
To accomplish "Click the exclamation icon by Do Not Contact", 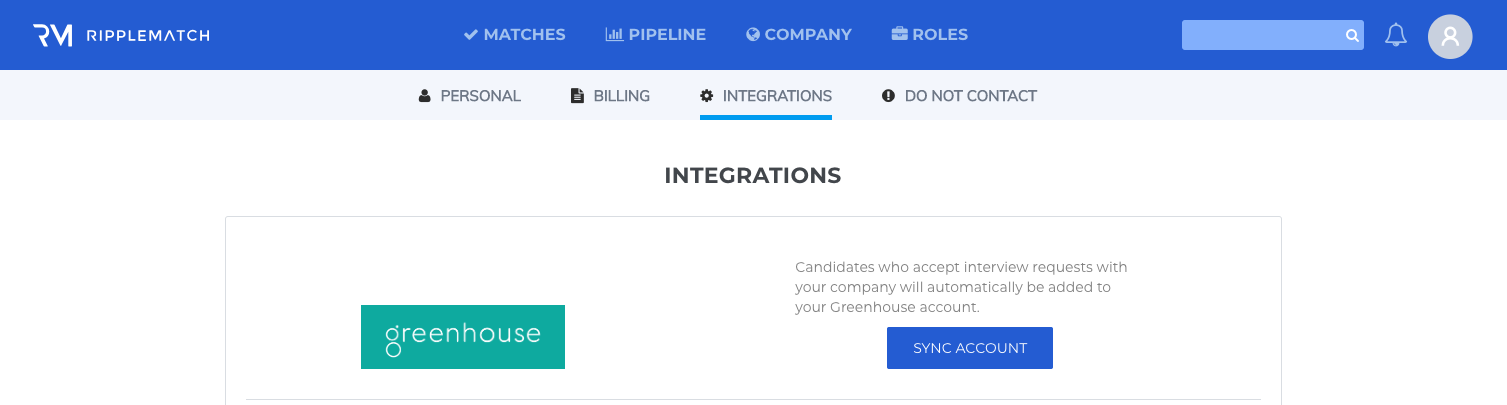I will click(888, 96).
